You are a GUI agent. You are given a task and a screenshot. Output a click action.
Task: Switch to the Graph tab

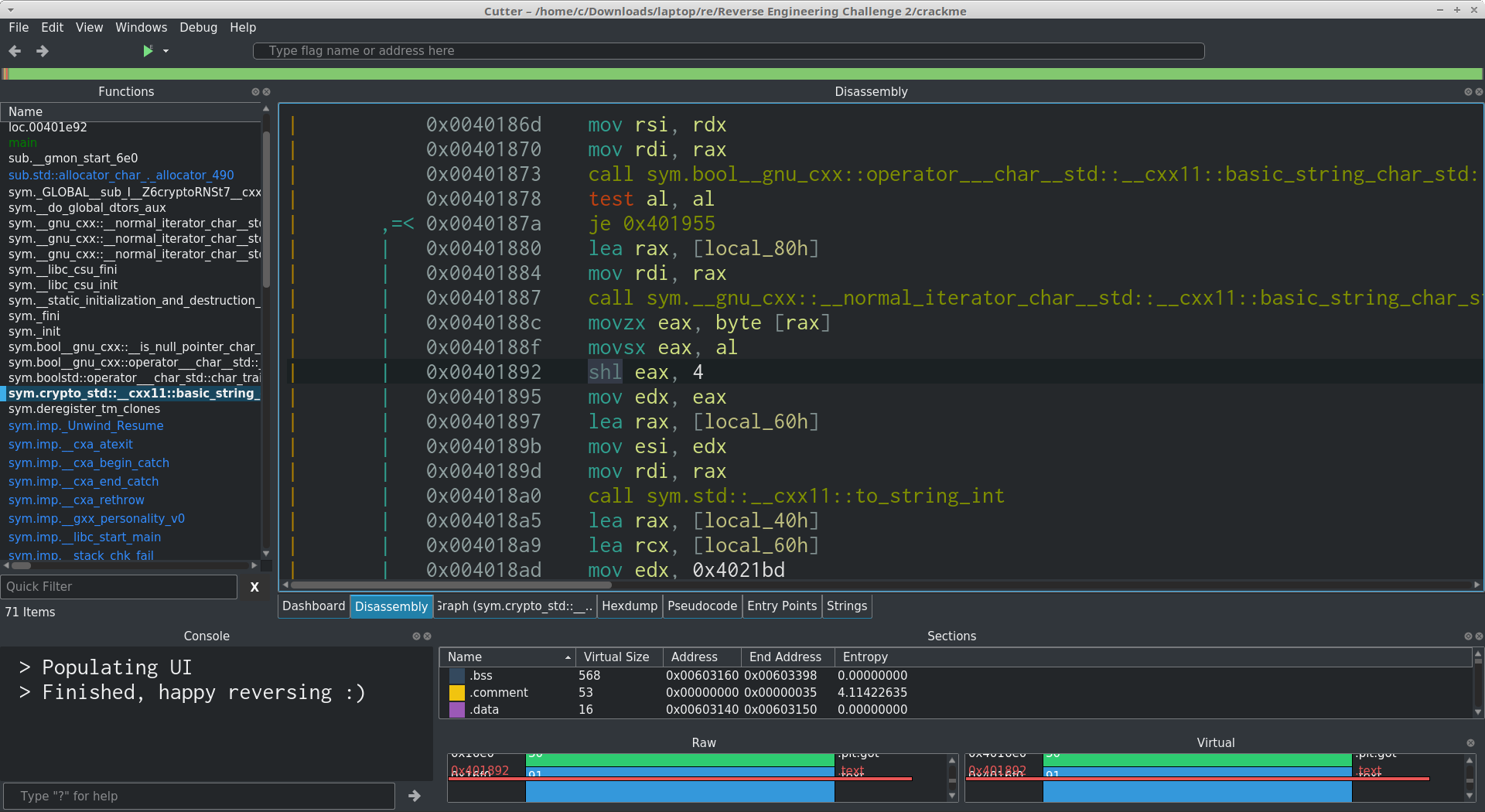click(514, 606)
